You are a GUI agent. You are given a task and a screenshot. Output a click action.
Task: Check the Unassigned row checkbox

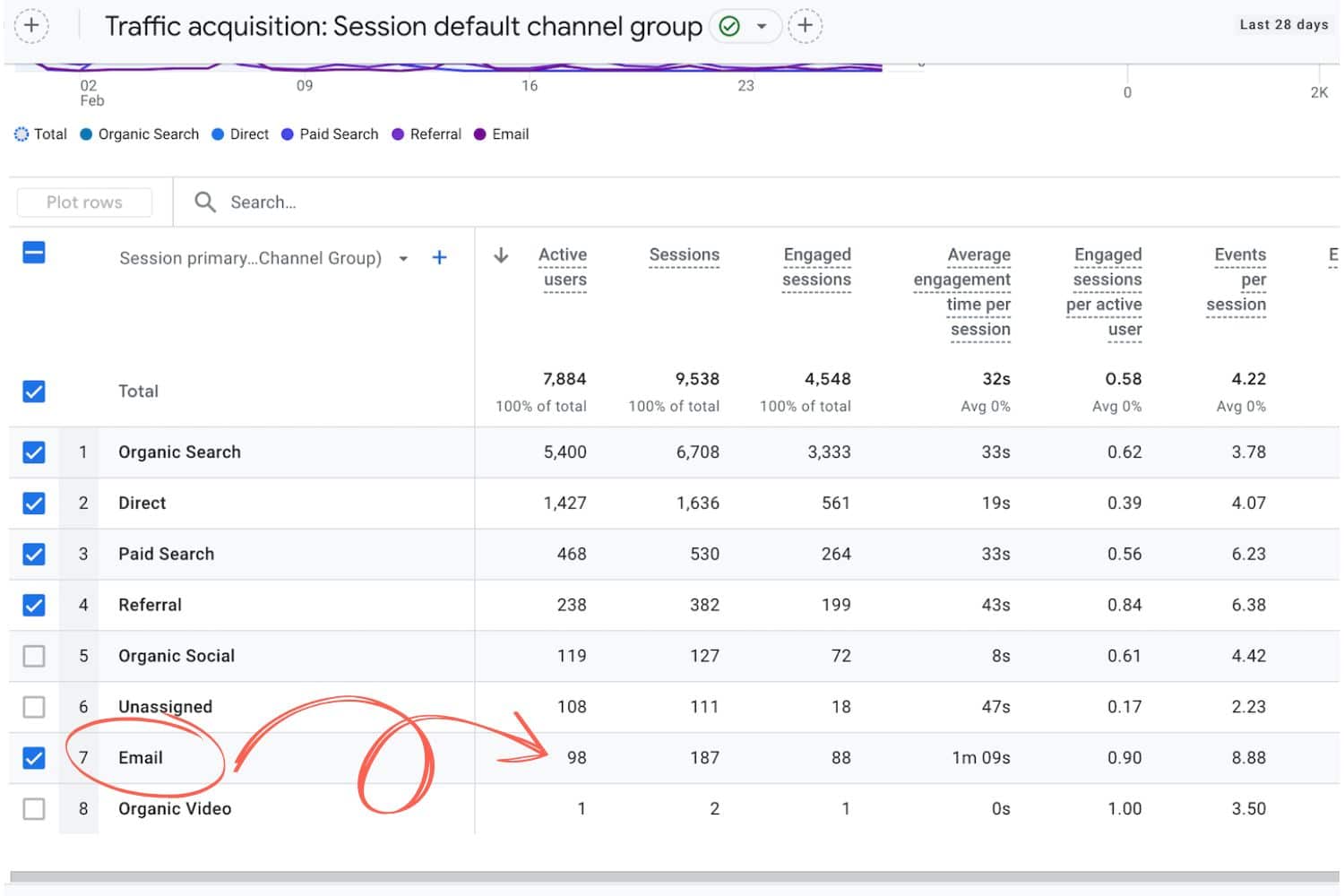[x=34, y=707]
